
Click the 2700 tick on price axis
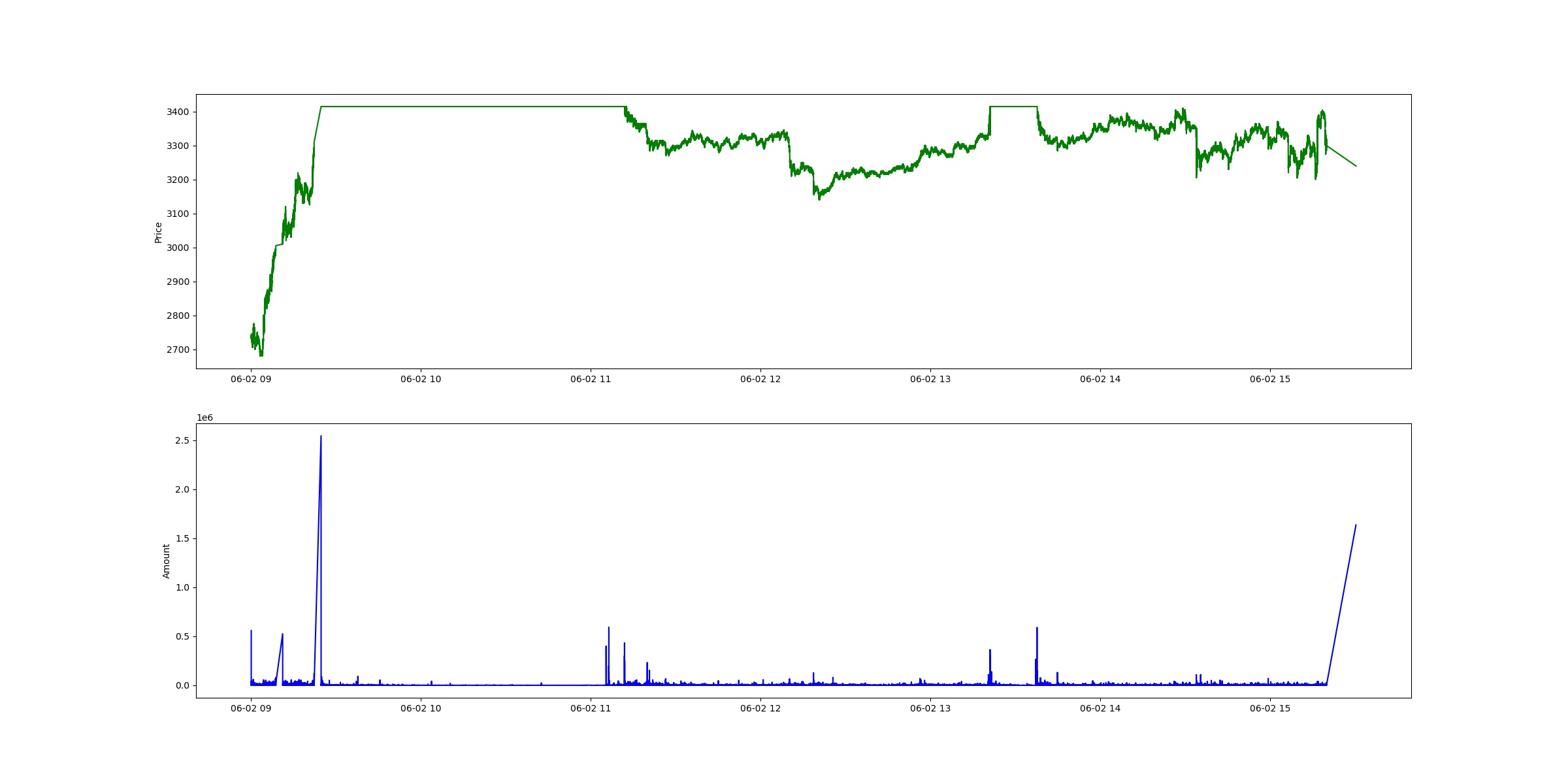[178, 350]
